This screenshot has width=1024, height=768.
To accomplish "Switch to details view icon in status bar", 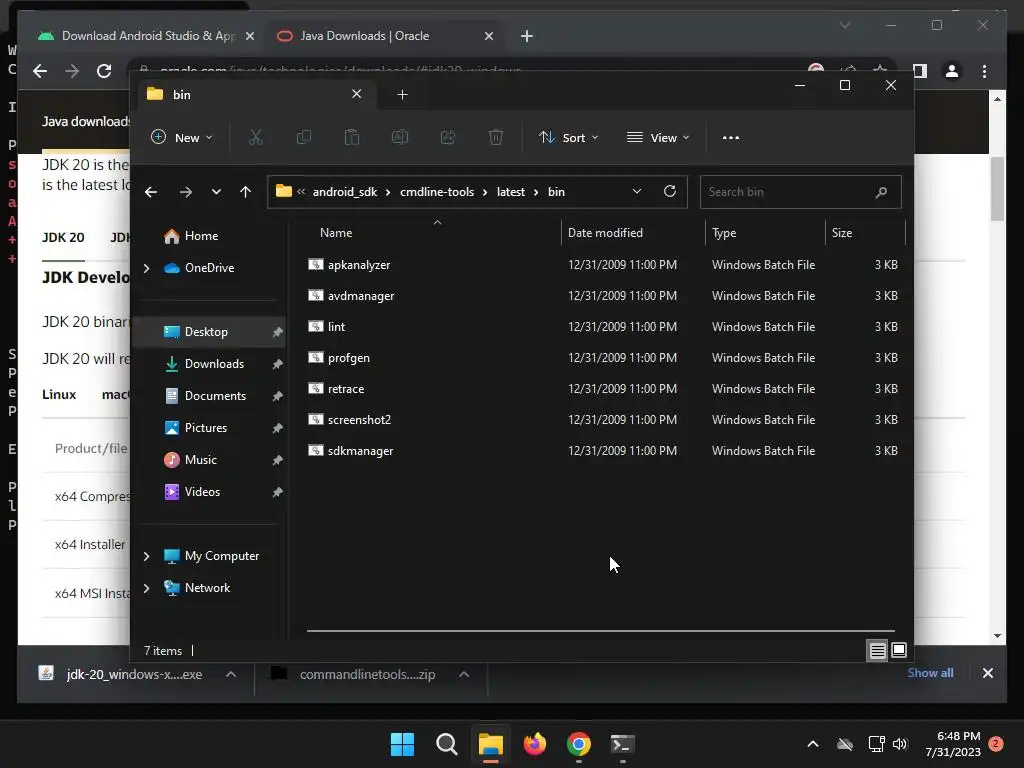I will click(877, 650).
